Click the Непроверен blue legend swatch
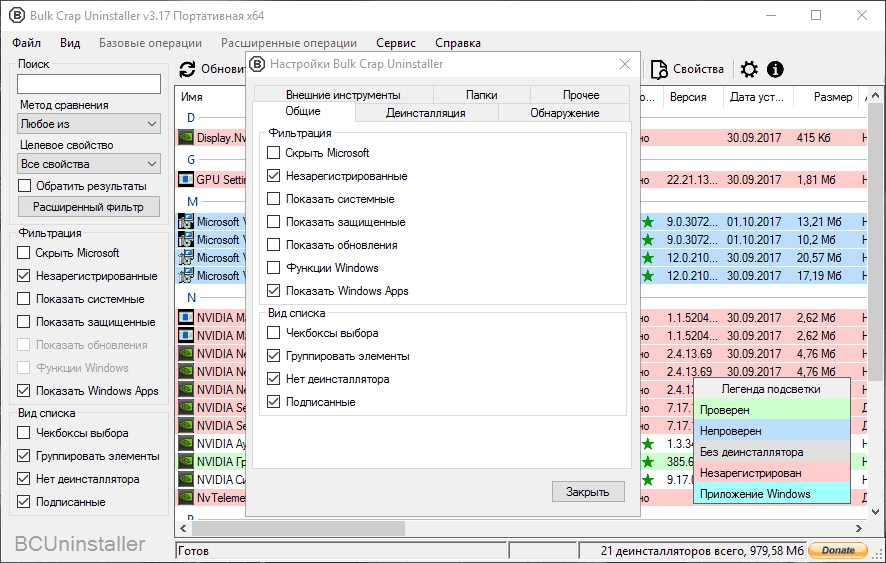 coord(771,431)
